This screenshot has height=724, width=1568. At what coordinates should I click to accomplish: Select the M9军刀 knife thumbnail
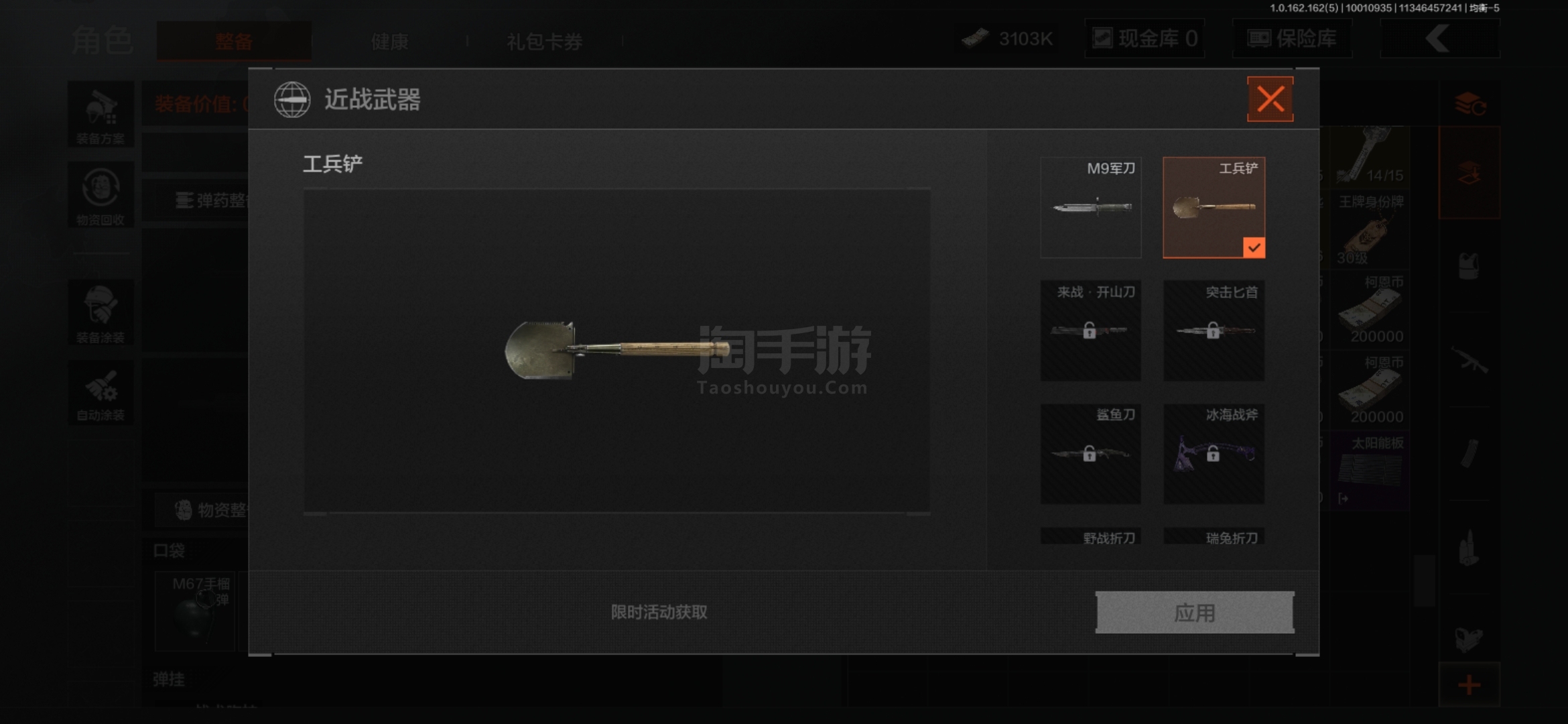1090,208
